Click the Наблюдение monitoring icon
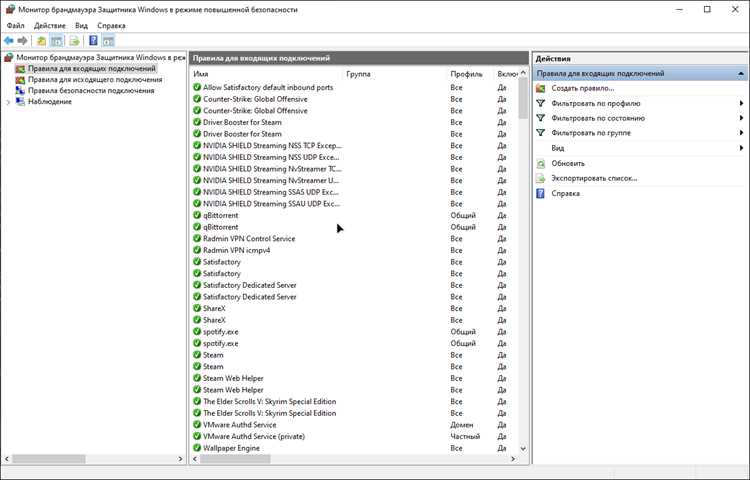 (x=20, y=101)
